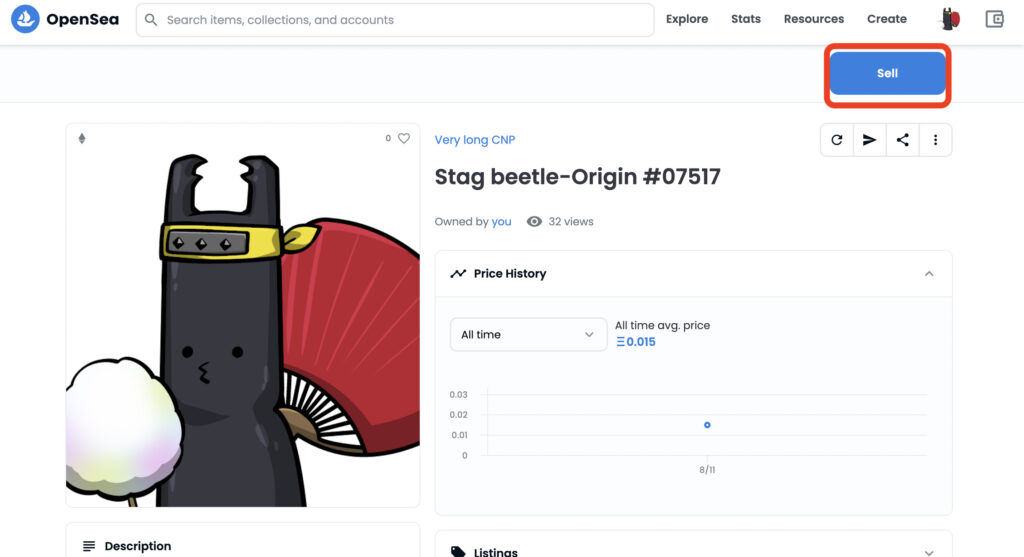Screen dimensions: 1024x557
Task: Open the wallet icon in header
Action: point(994,19)
